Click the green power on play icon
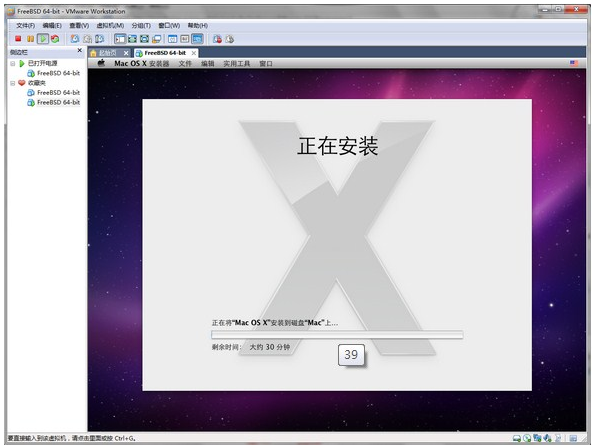The width and height of the screenshot is (592, 446). point(43,39)
